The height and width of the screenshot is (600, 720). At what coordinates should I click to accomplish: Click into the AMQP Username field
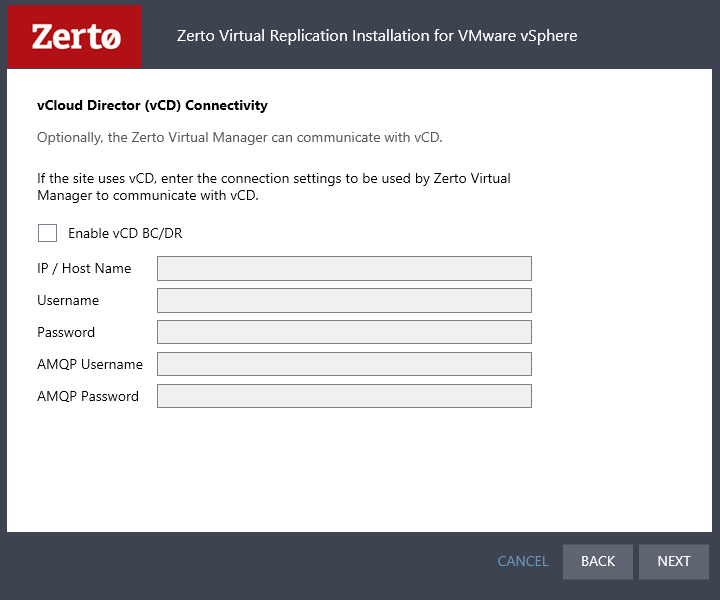click(344, 364)
